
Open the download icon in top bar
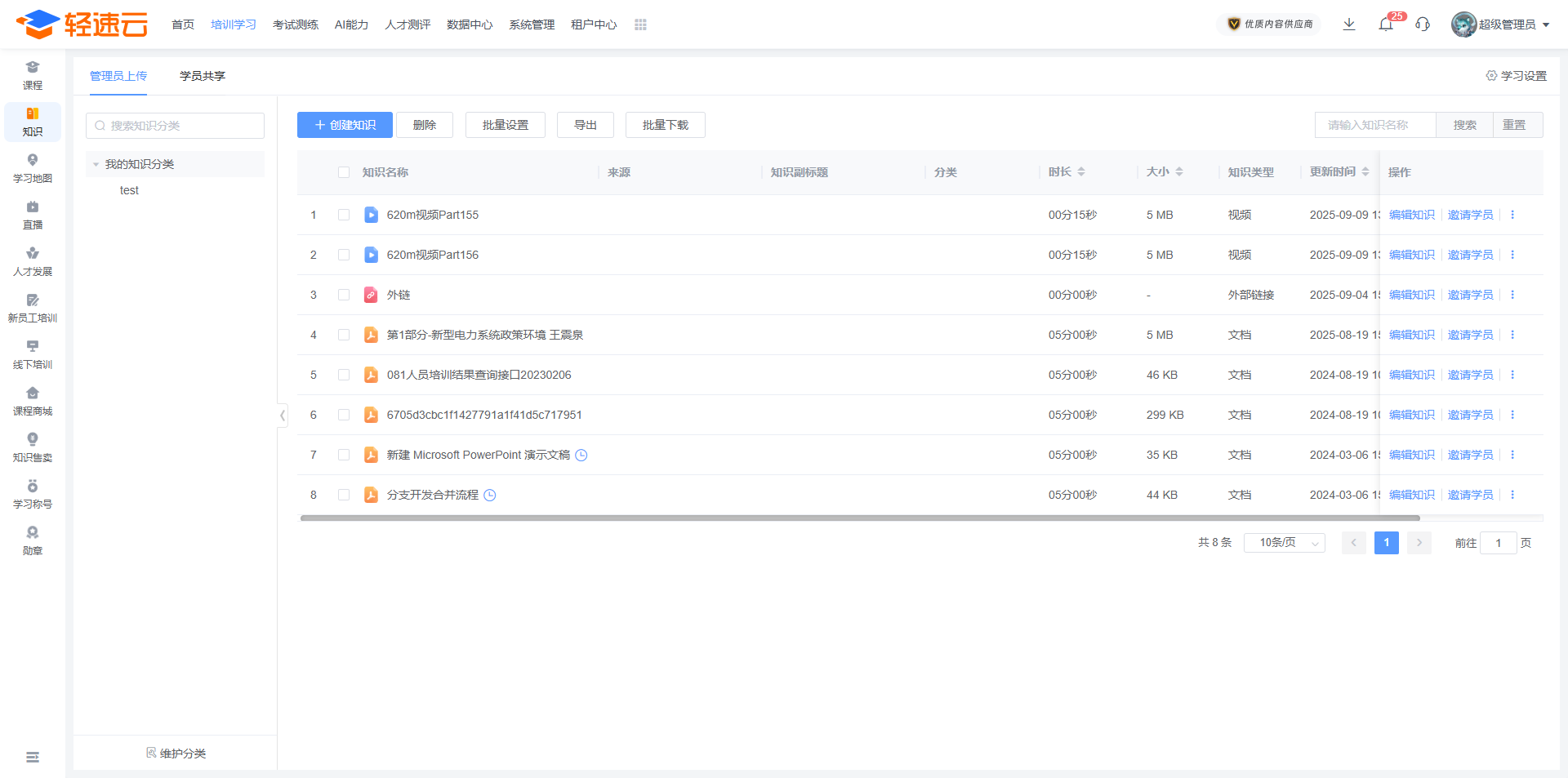click(x=1349, y=24)
